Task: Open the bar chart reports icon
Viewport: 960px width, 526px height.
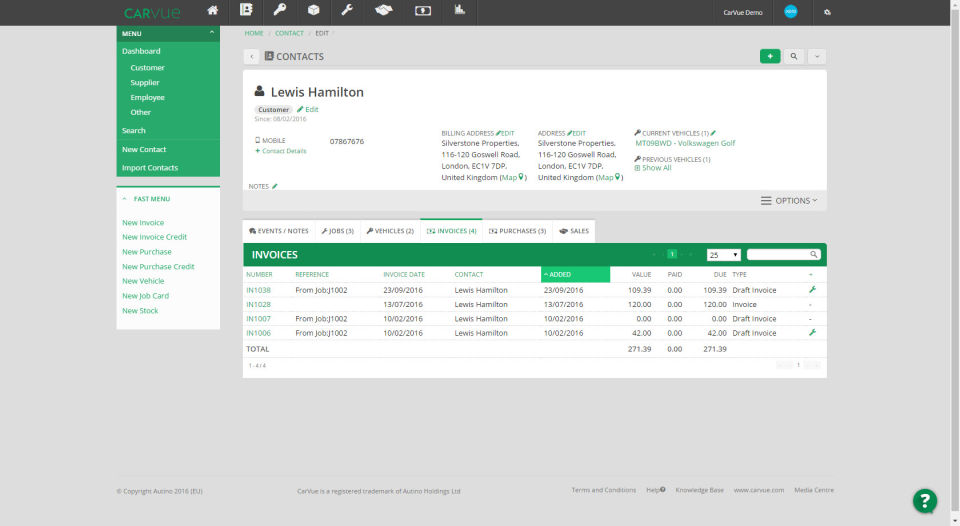Action: [460, 12]
